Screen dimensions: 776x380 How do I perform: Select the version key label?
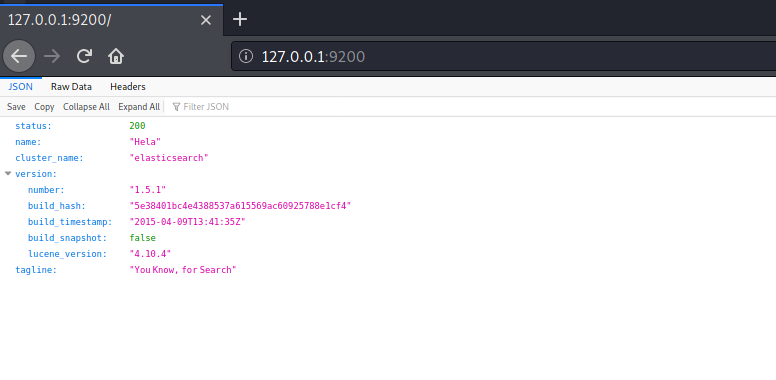pyautogui.click(x=36, y=174)
